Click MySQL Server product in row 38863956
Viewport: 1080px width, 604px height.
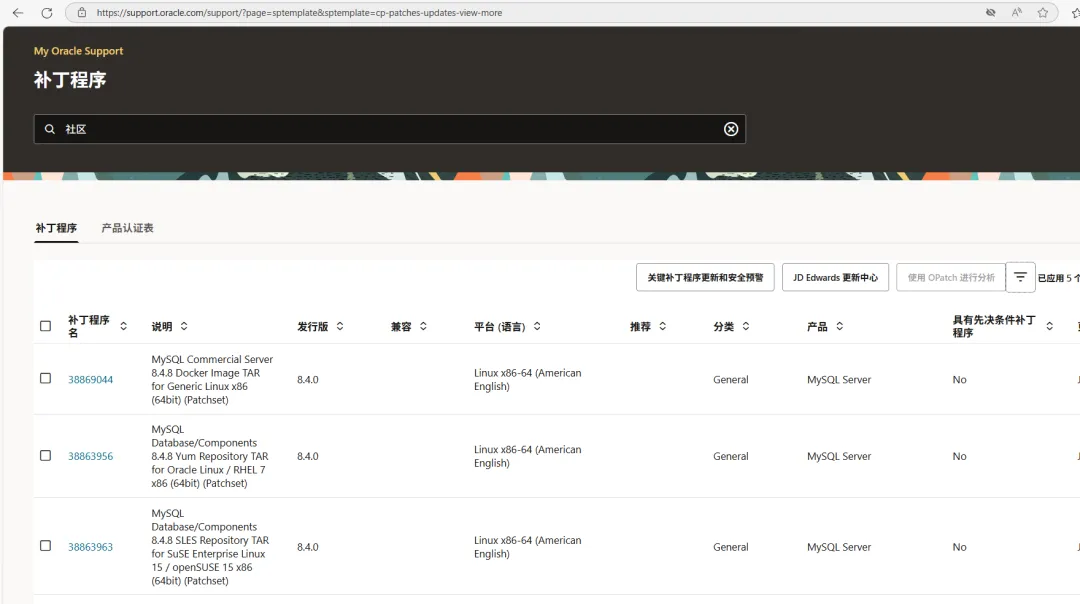pos(839,456)
